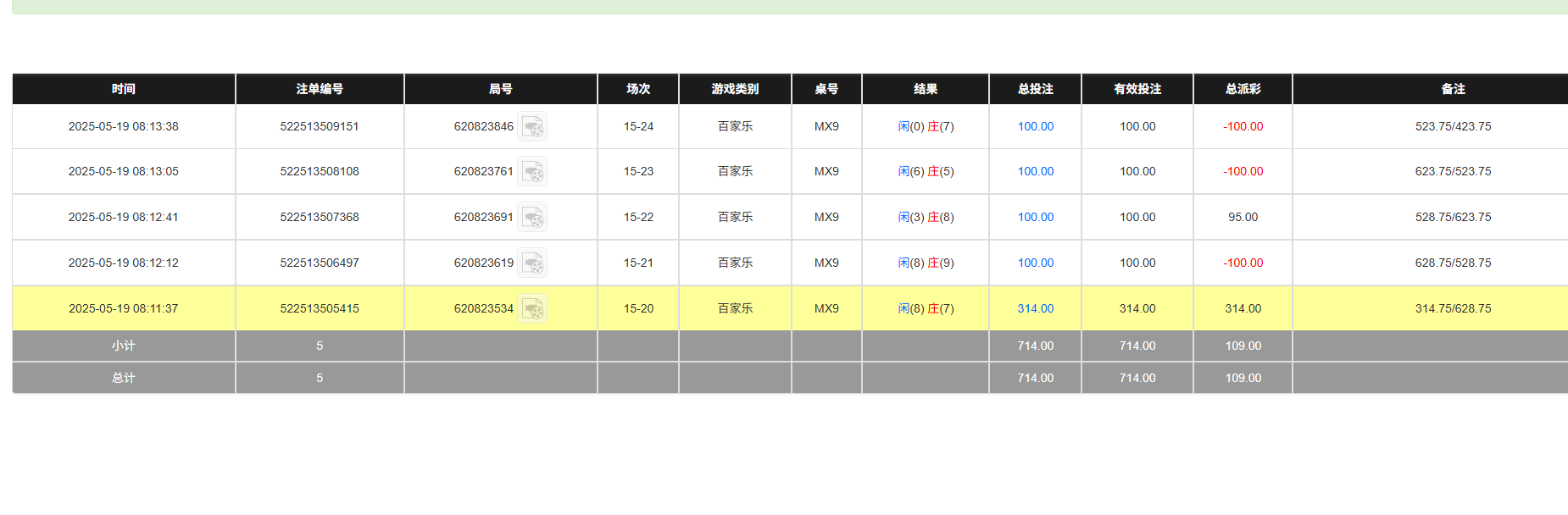Open video replay icon for round 620823534
This screenshot has height=515, width=1568.
[x=532, y=309]
